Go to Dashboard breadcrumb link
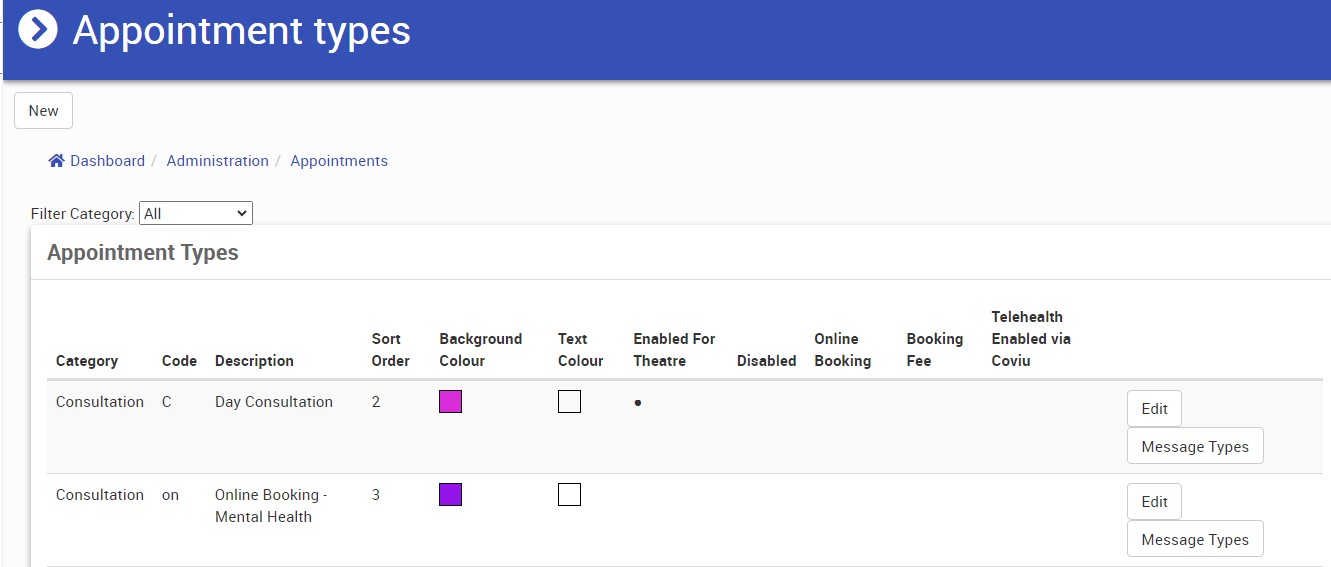The width and height of the screenshot is (1331, 567). coord(107,161)
